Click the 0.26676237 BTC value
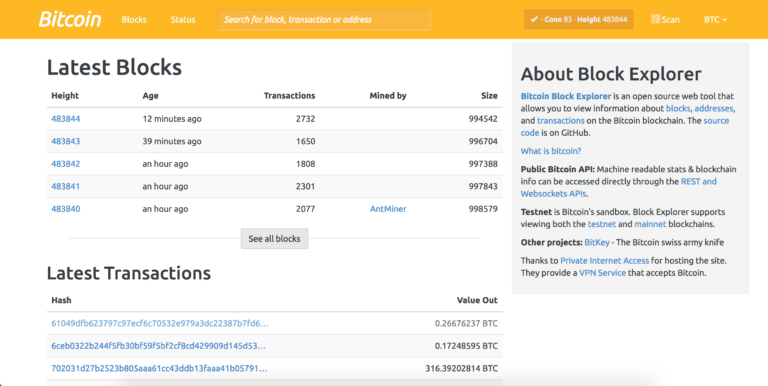Image resolution: width=768 pixels, height=386 pixels. click(466, 323)
